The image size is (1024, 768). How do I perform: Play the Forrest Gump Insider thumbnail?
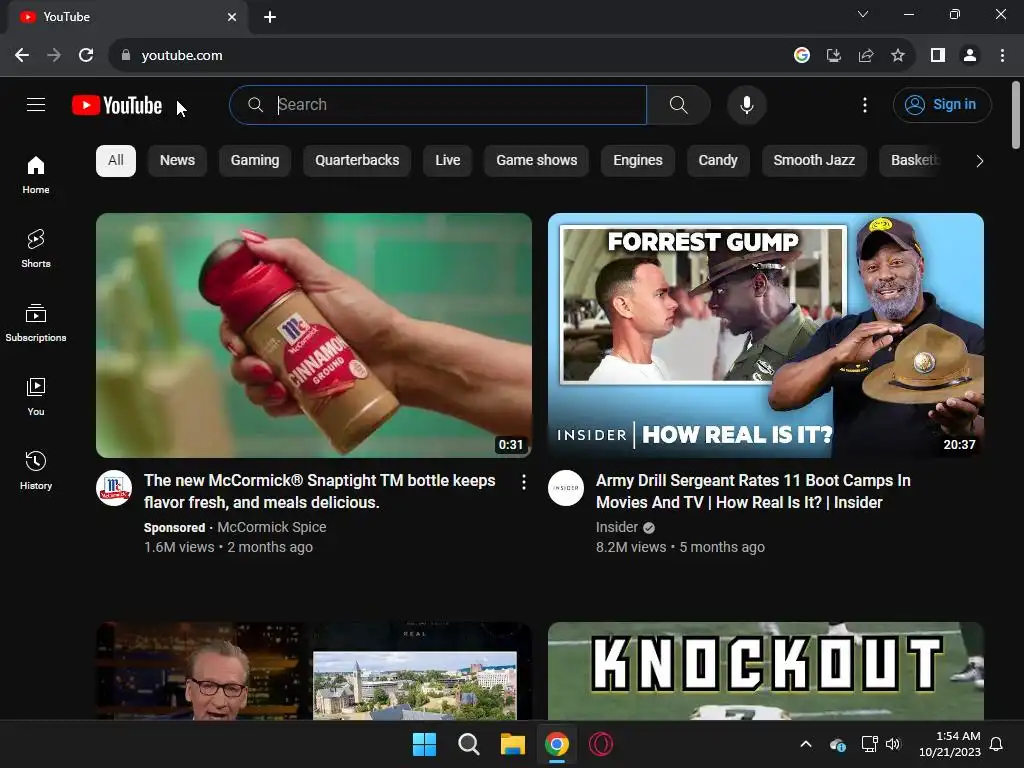click(765, 335)
